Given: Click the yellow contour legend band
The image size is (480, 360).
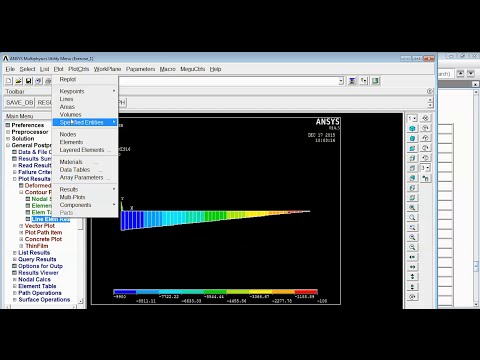Looking at the screenshot, I should tap(261, 292).
